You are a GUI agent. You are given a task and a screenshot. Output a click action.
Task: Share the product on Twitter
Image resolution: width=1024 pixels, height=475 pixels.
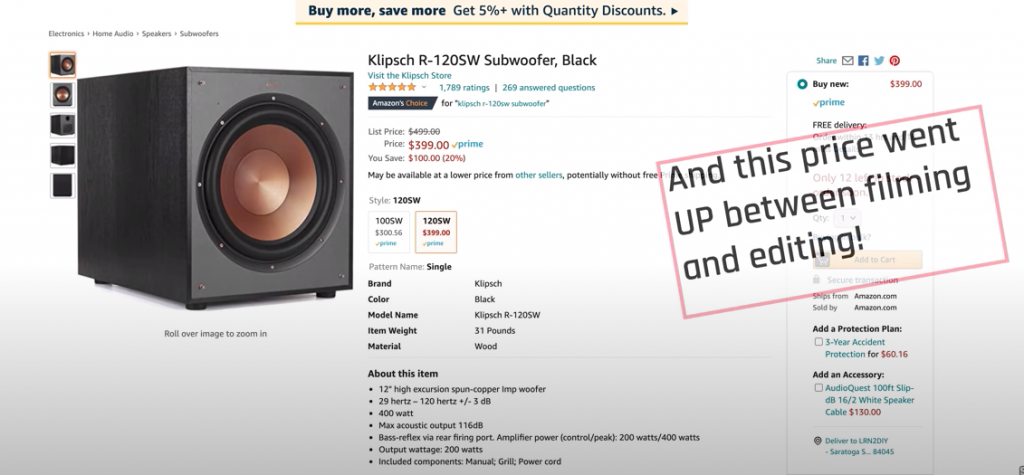(x=879, y=61)
